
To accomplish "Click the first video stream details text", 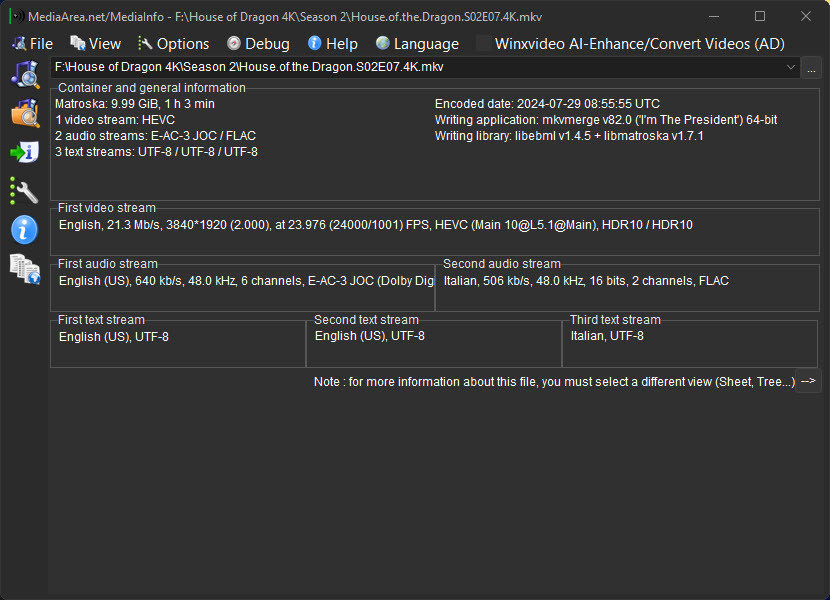I will [x=376, y=225].
